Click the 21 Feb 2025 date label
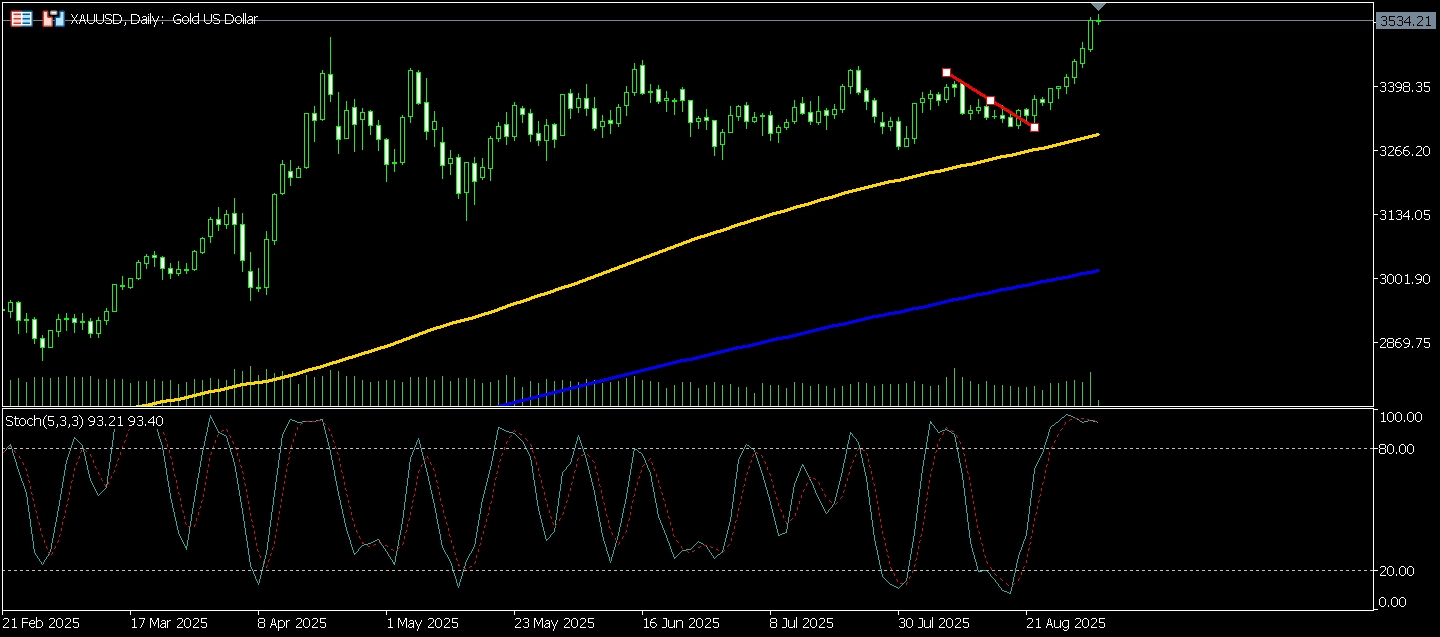1440x637 pixels. pos(42,623)
